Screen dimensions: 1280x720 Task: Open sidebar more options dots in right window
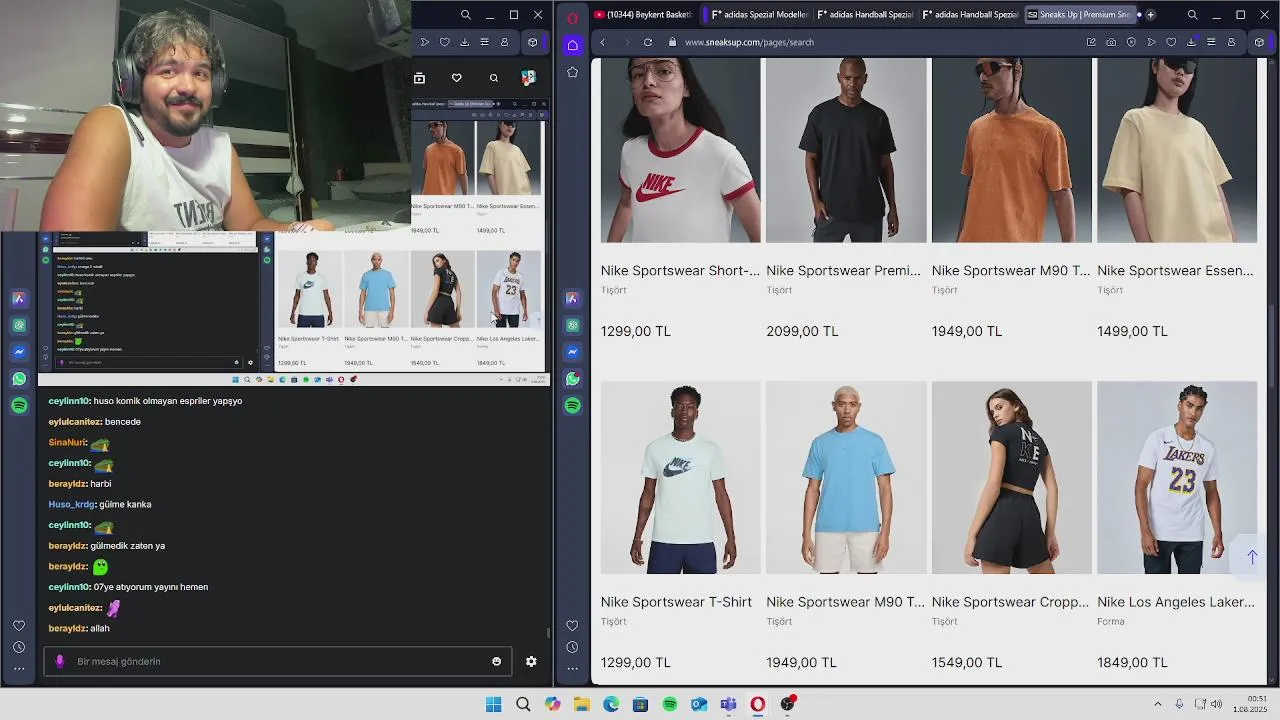click(572, 668)
